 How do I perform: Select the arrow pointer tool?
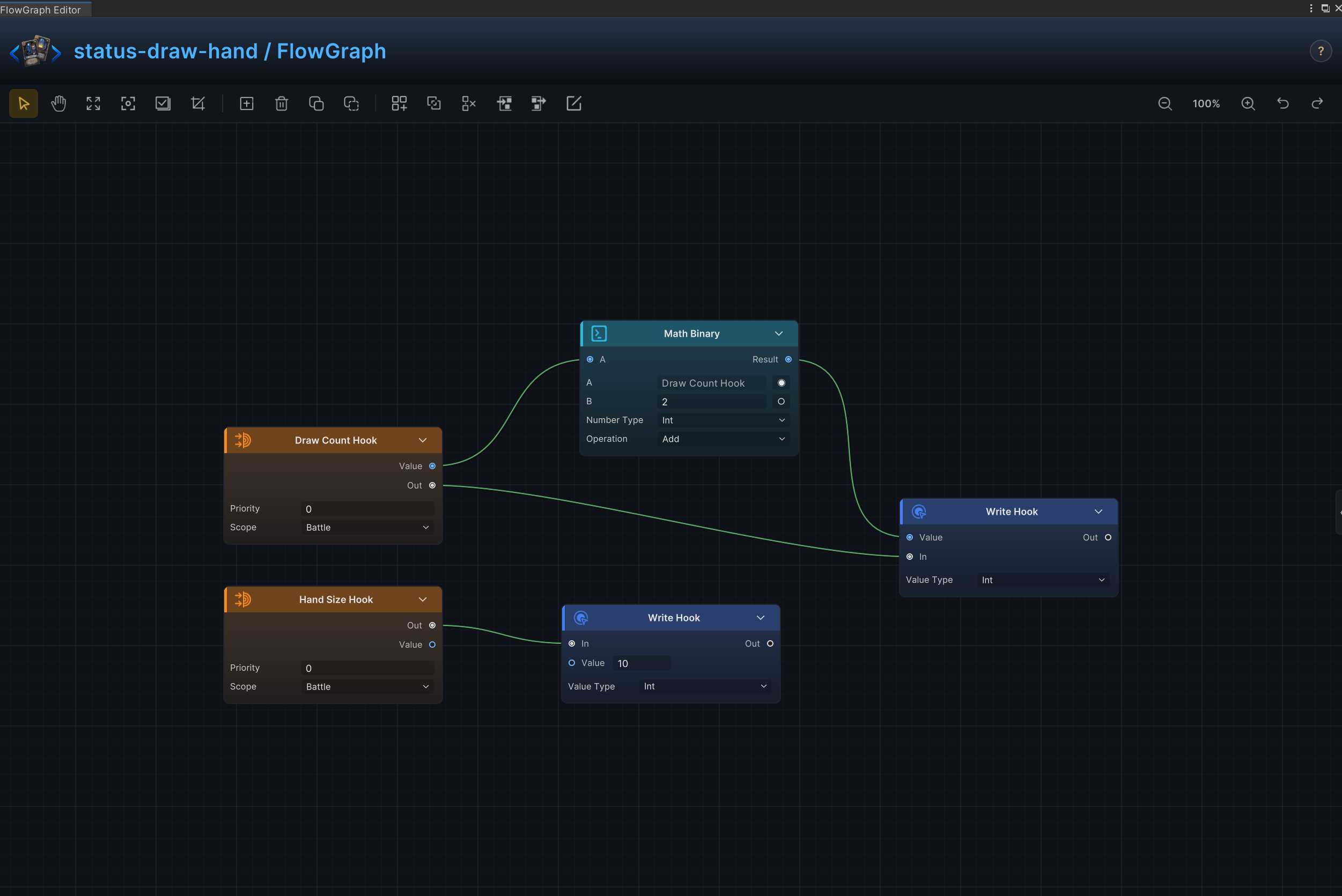tap(24, 103)
